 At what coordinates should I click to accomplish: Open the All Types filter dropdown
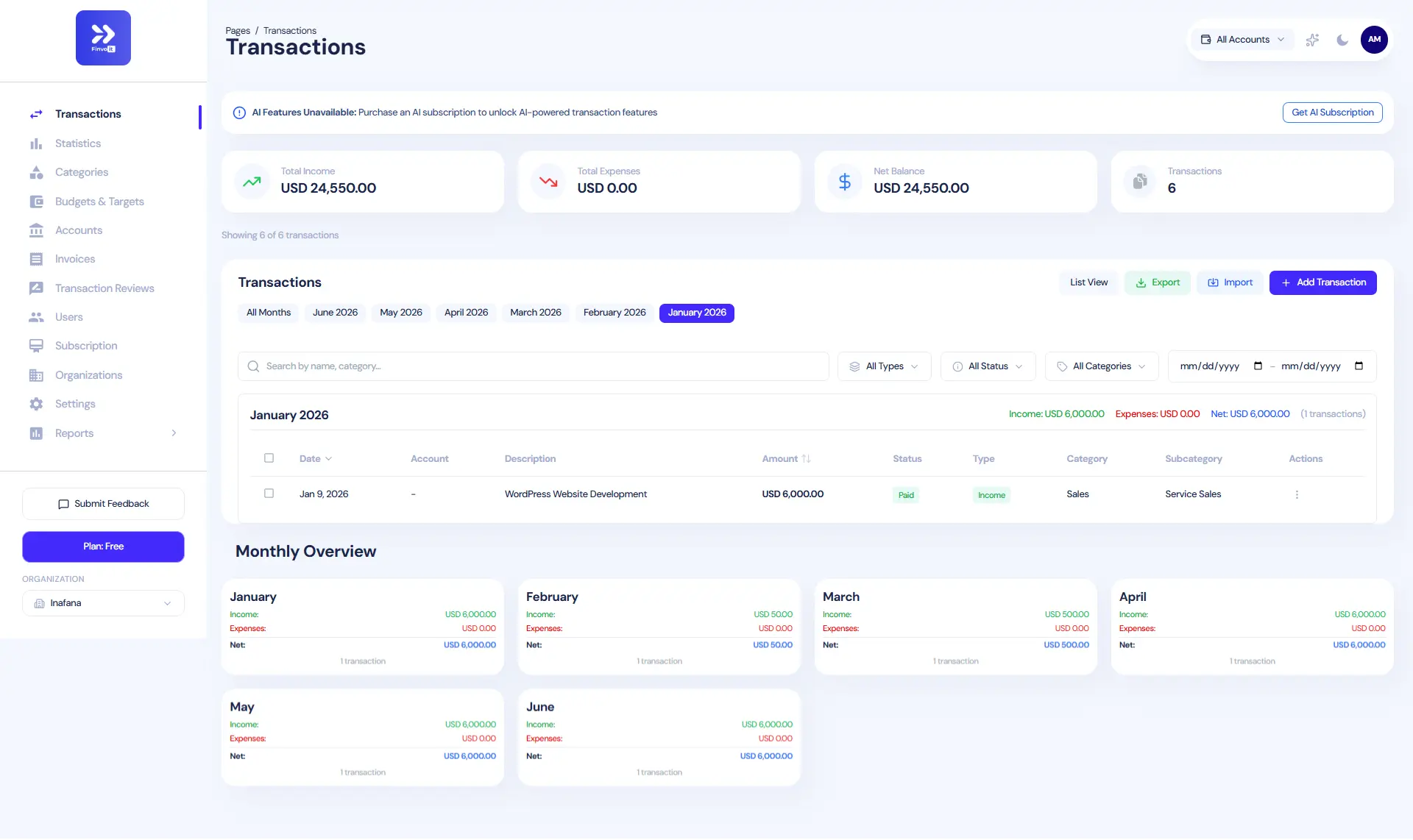(884, 366)
